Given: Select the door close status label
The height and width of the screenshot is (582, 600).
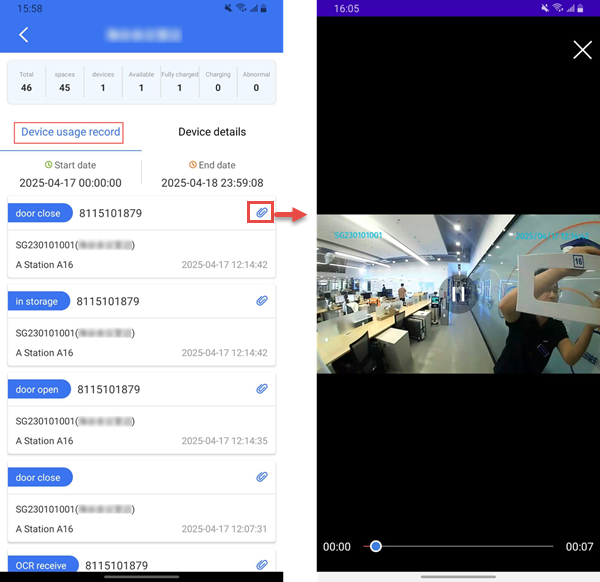Looking at the screenshot, I should 39,213.
